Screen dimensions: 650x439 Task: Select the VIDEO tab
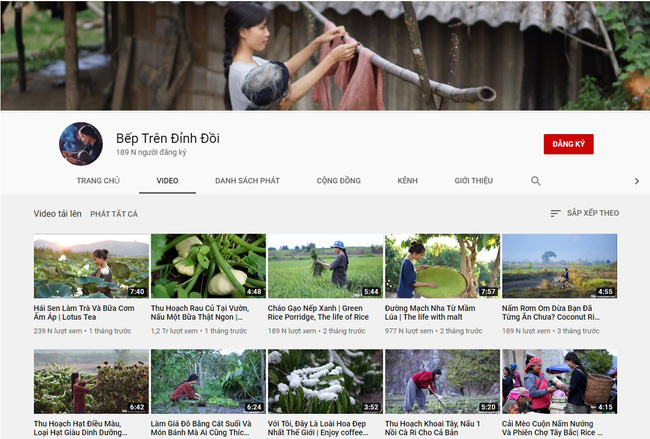pyautogui.click(x=167, y=181)
